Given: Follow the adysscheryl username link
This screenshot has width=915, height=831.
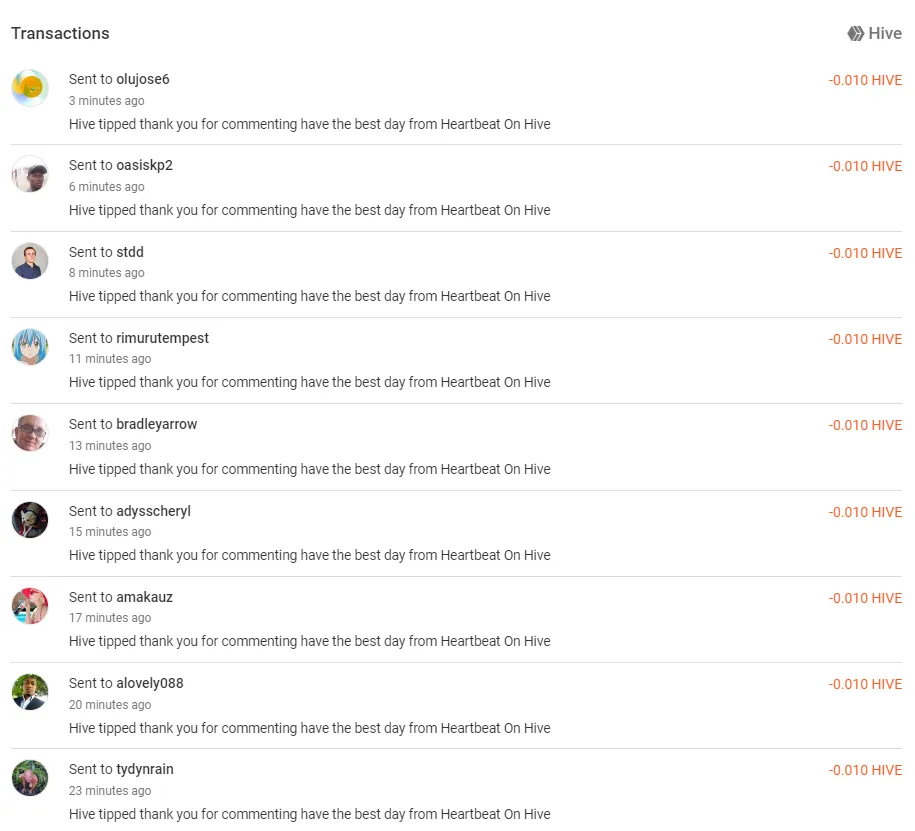Looking at the screenshot, I should point(153,511).
